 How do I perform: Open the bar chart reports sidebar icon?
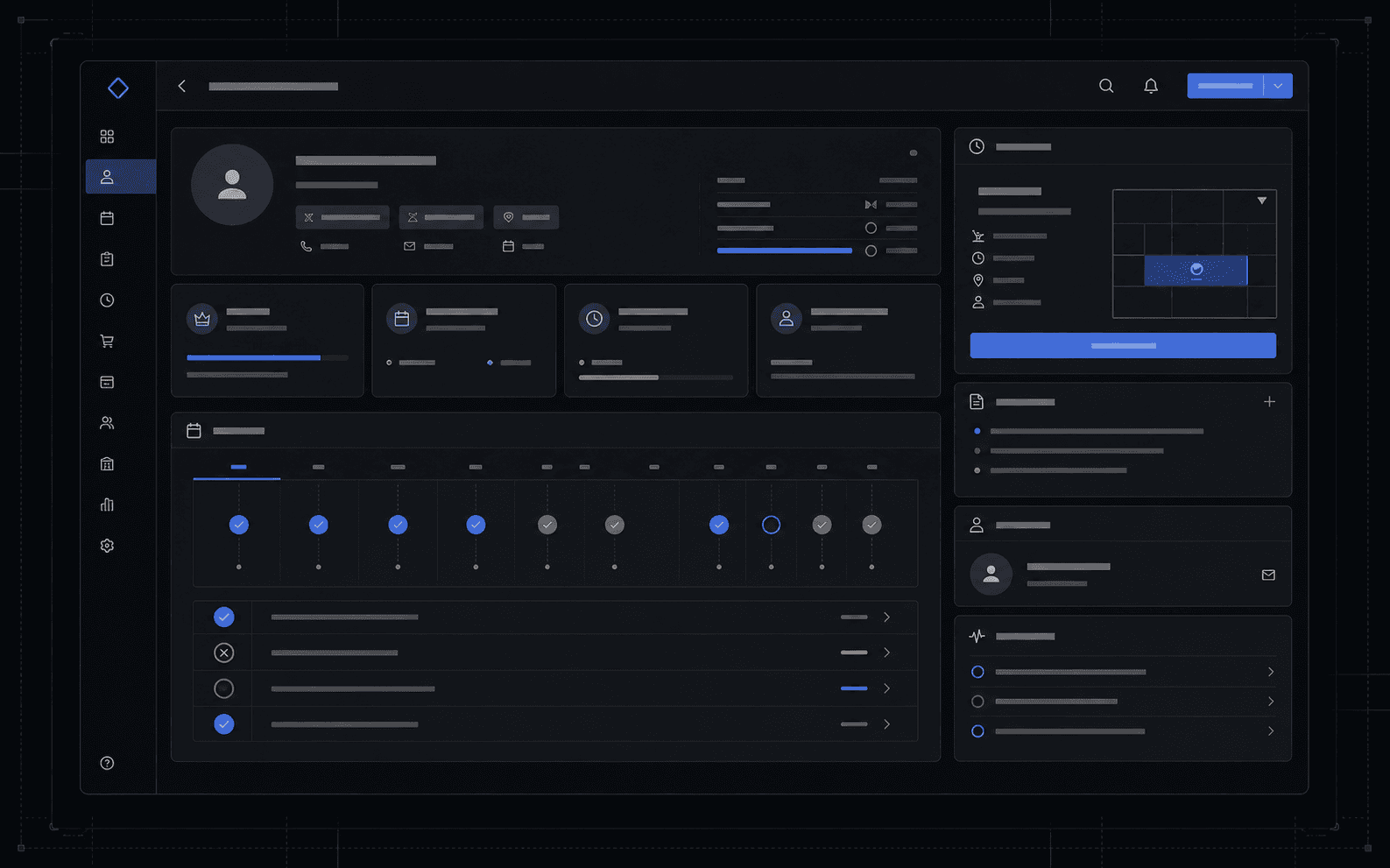(x=107, y=505)
